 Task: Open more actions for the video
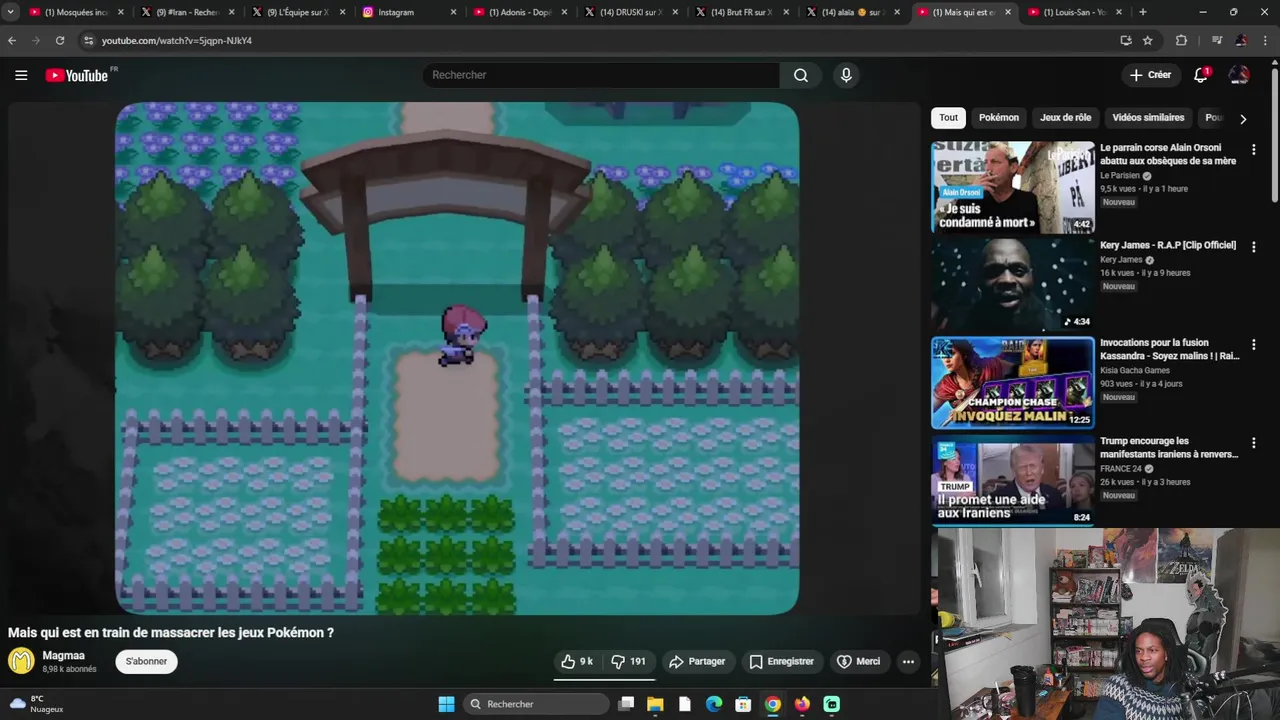908,661
